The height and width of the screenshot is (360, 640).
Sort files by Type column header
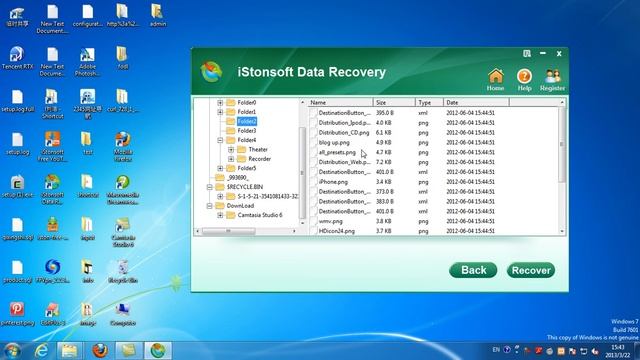[429, 102]
